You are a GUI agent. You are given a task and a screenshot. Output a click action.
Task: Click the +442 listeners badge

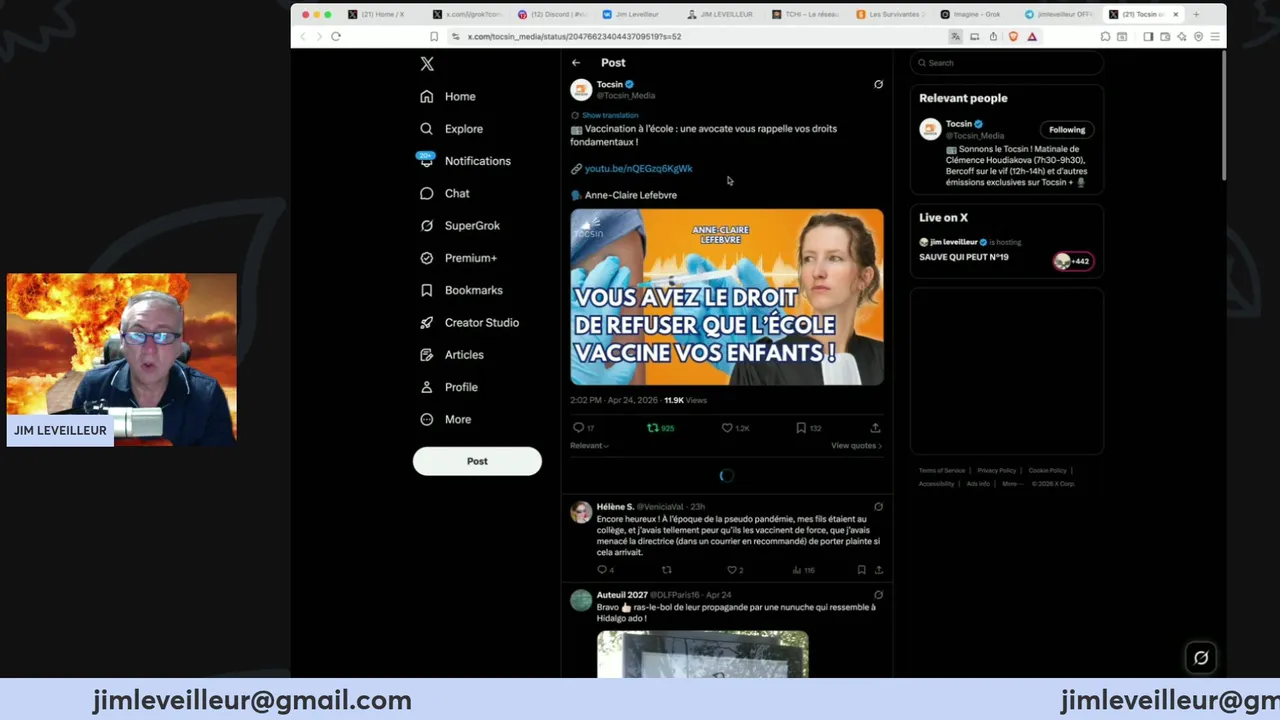[1073, 261]
